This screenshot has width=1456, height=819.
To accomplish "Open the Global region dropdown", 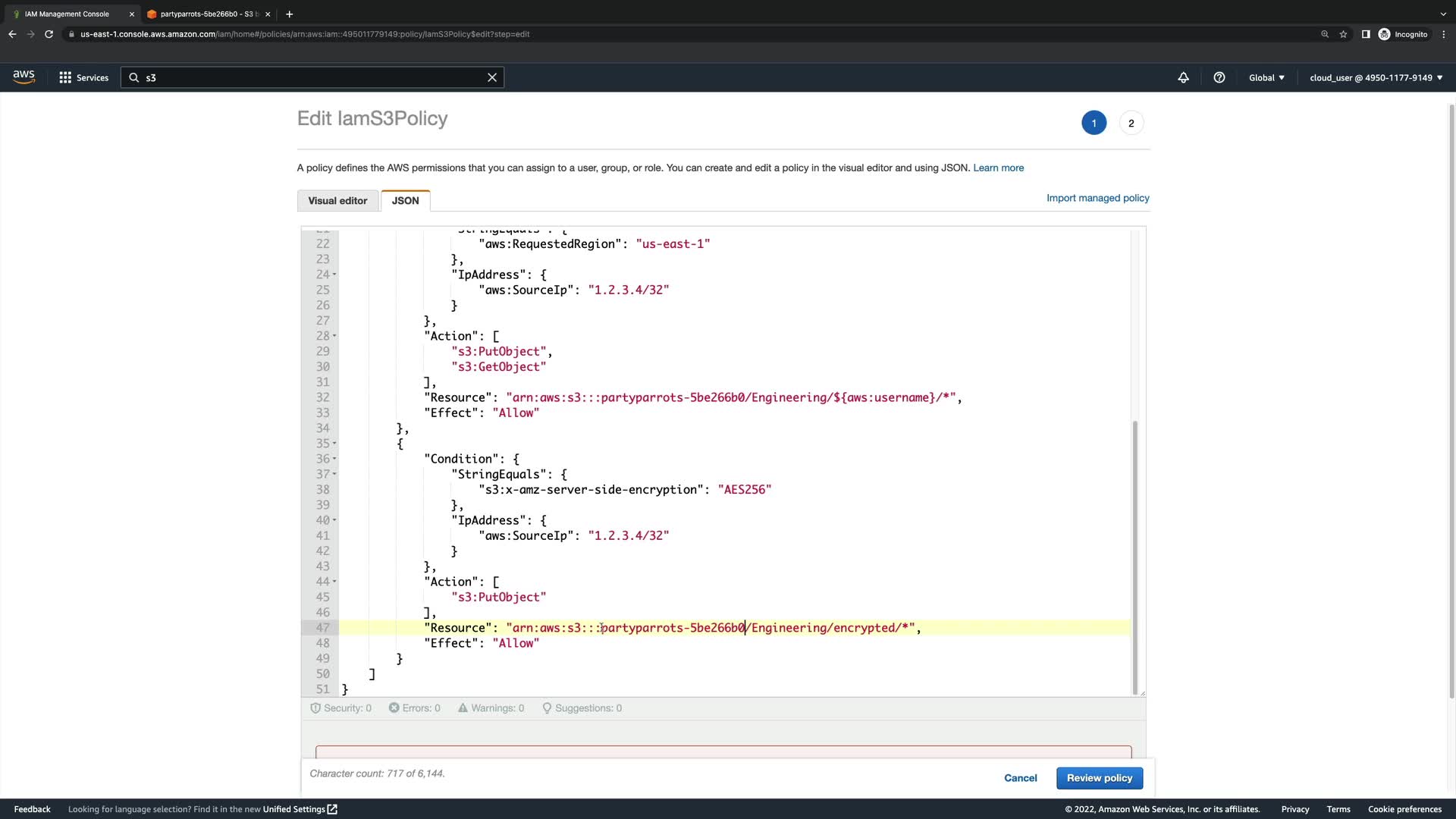I will coord(1266,77).
